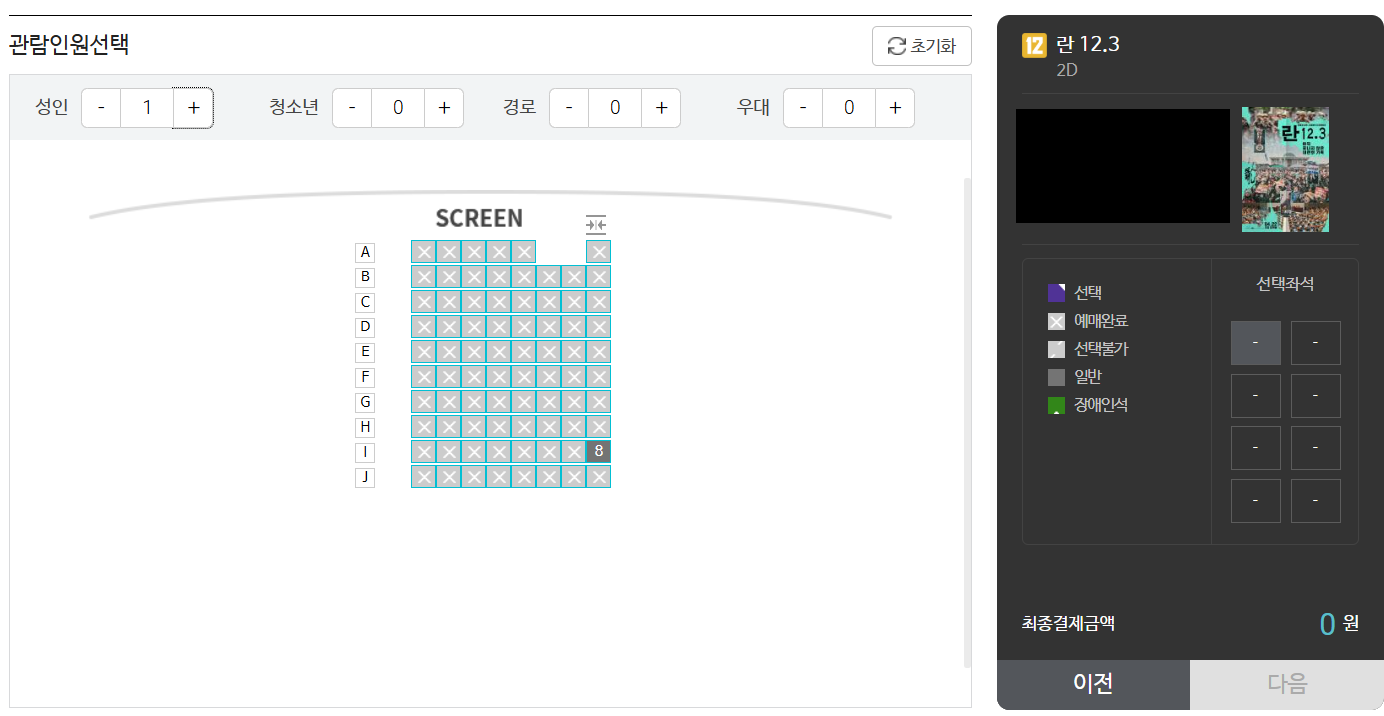Increase 경로 senior count with plus
This screenshot has height=716, width=1384.
click(x=661, y=108)
